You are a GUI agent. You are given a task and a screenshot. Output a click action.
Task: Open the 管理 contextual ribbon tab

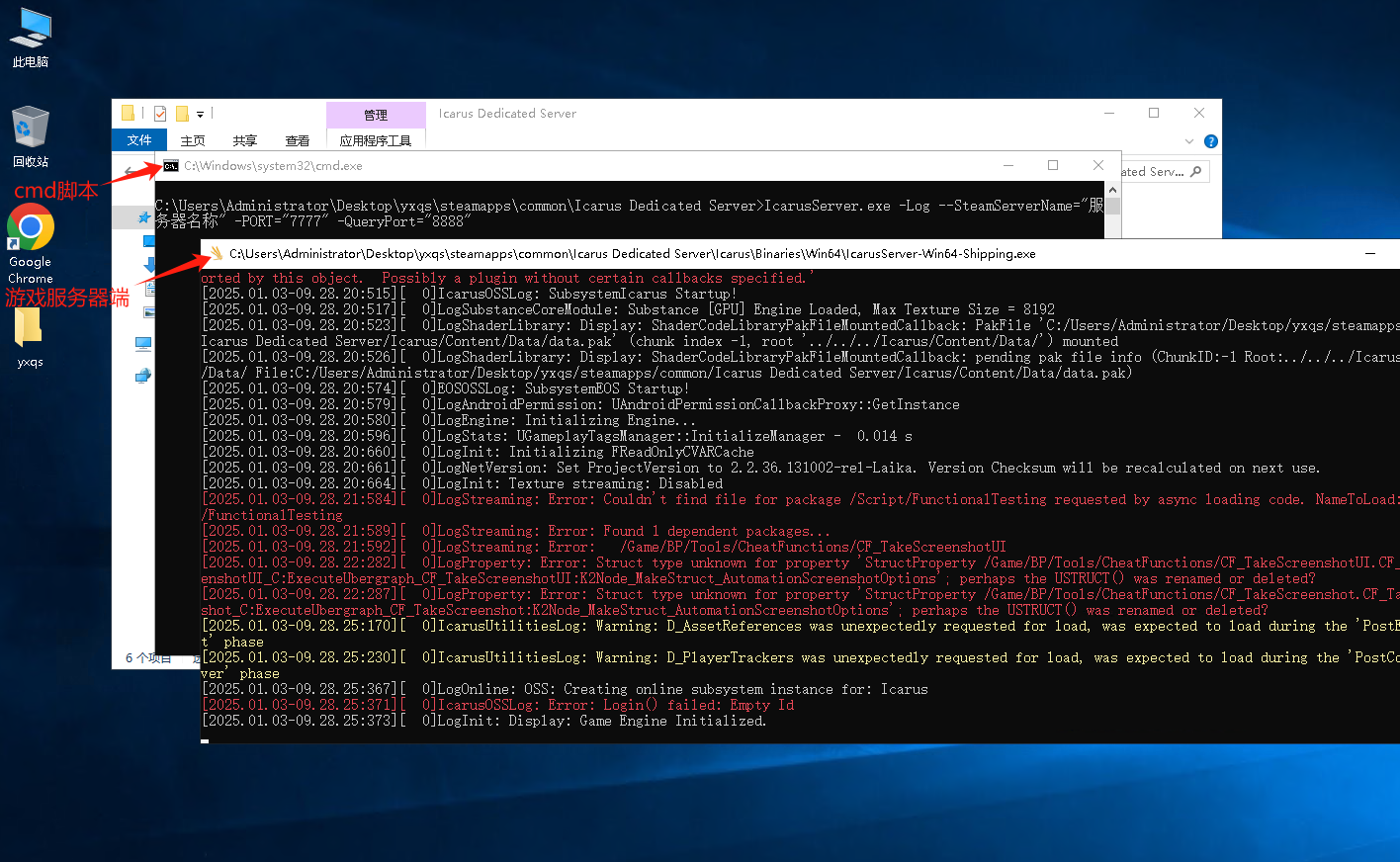tap(376, 115)
